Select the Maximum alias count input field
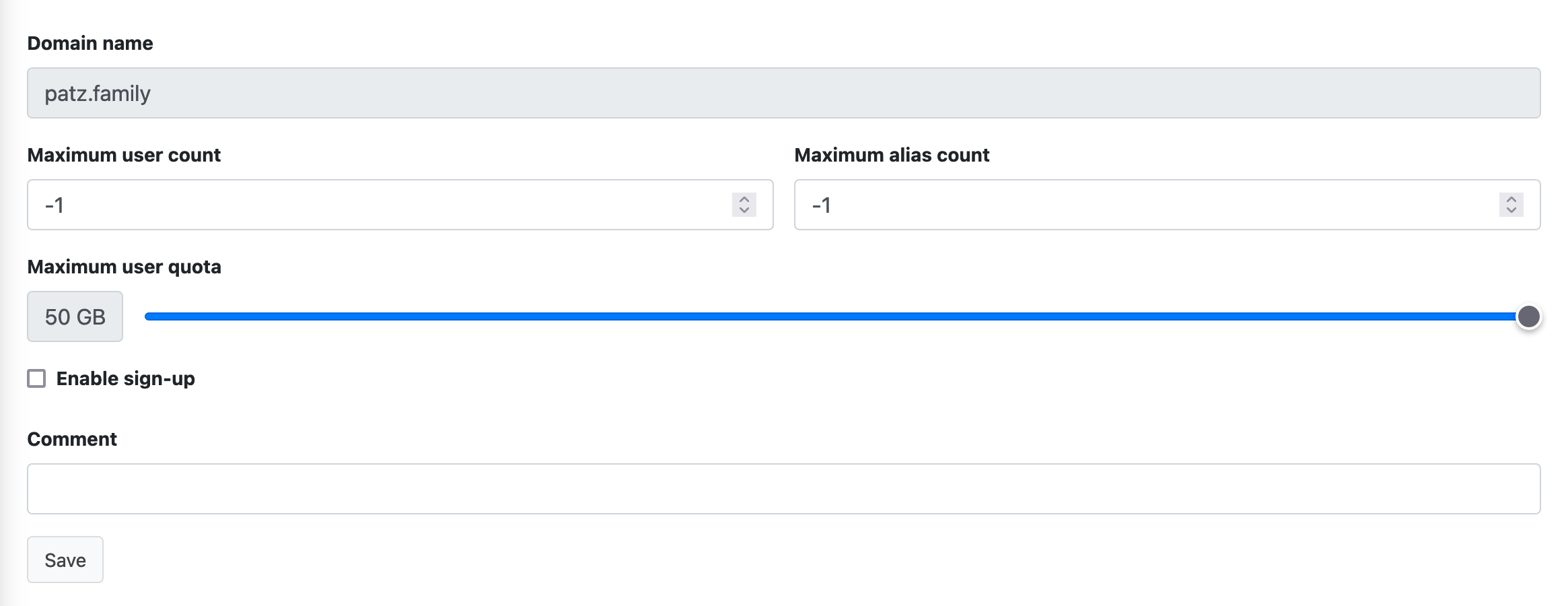1568x606 pixels. tap(1144, 204)
